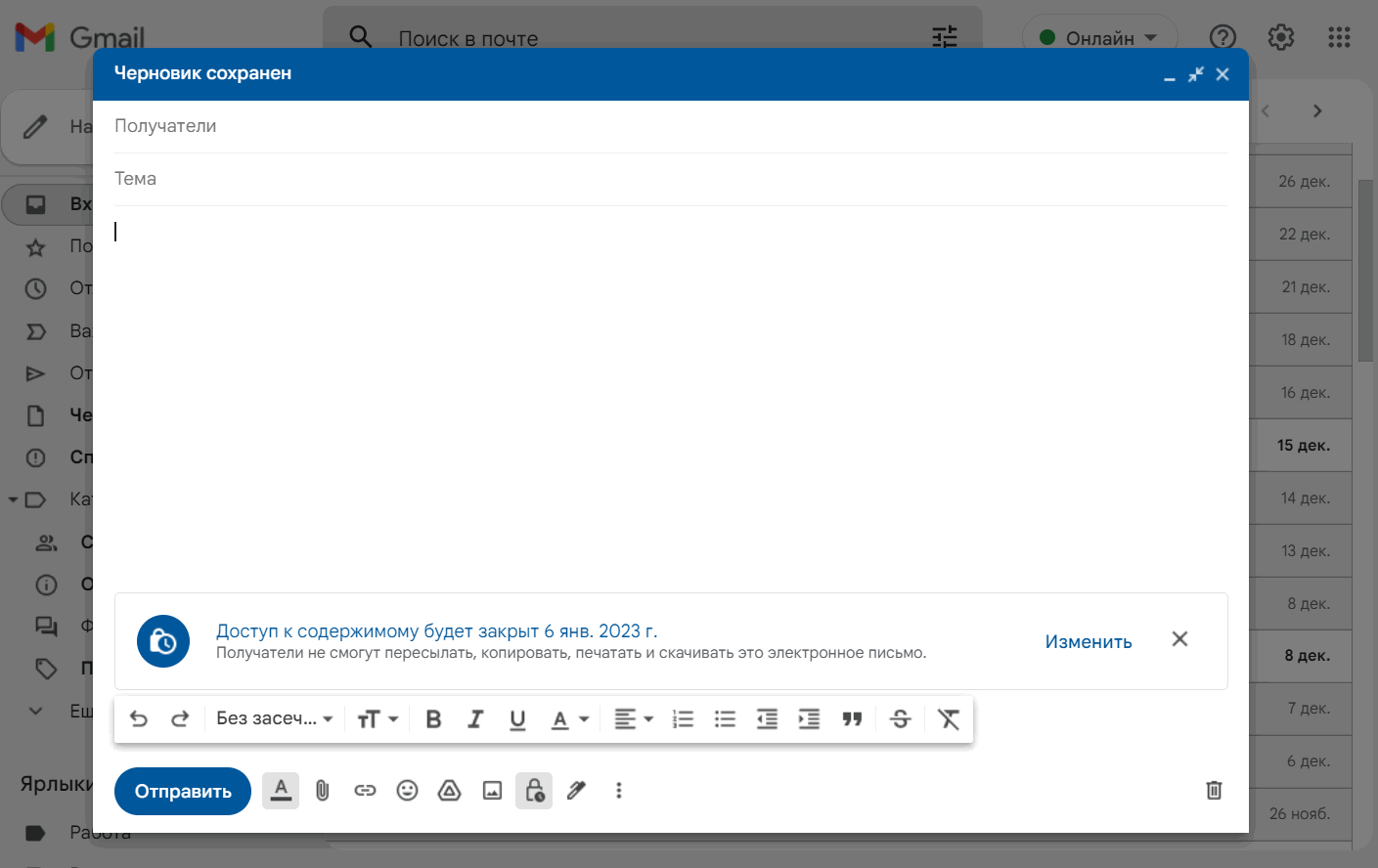Viewport: 1378px width, 868px height.
Task: Collapse the Categories section arrow
Action: click(x=14, y=500)
